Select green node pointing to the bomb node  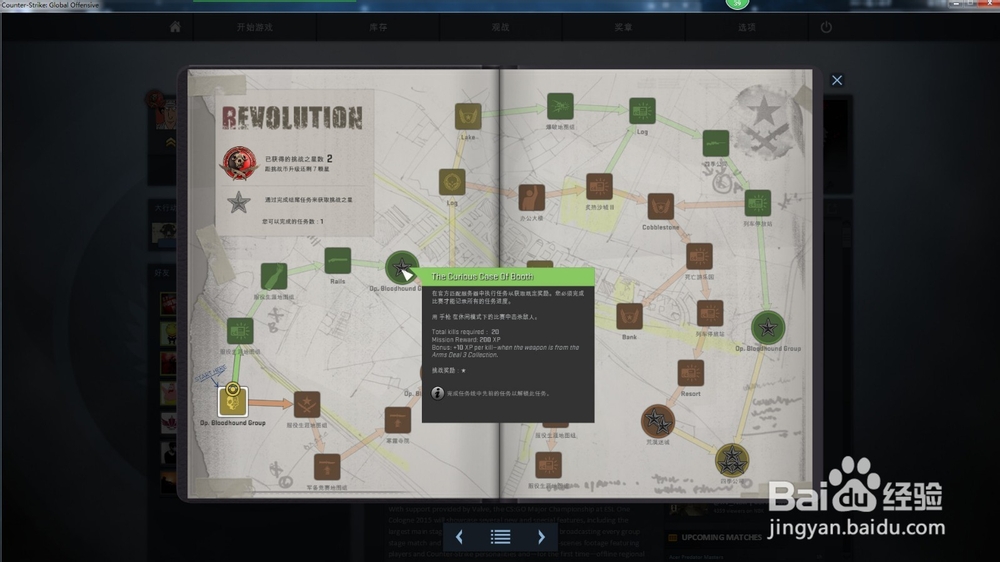click(x=240, y=331)
